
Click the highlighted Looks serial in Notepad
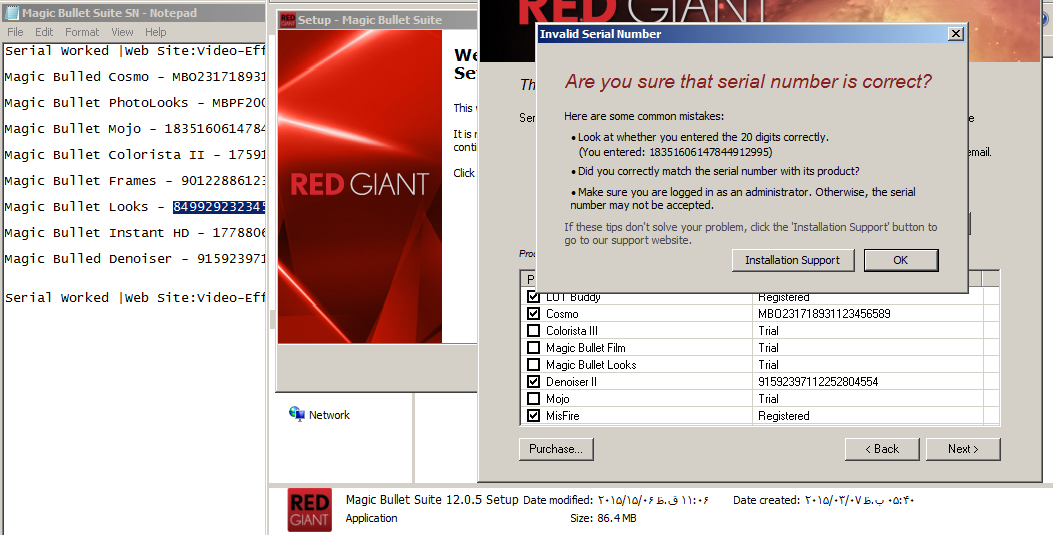click(219, 207)
